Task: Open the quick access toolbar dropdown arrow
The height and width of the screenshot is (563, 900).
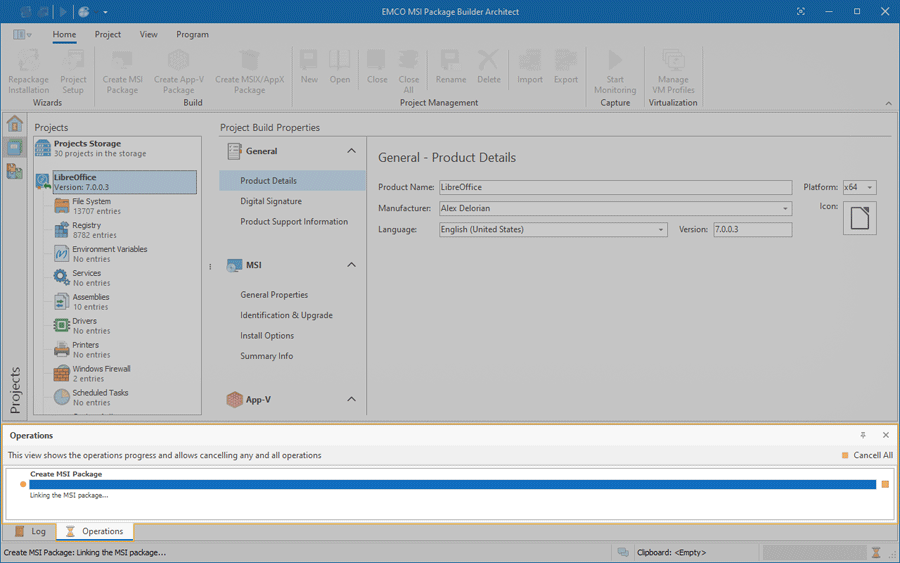Action: click(x=105, y=11)
